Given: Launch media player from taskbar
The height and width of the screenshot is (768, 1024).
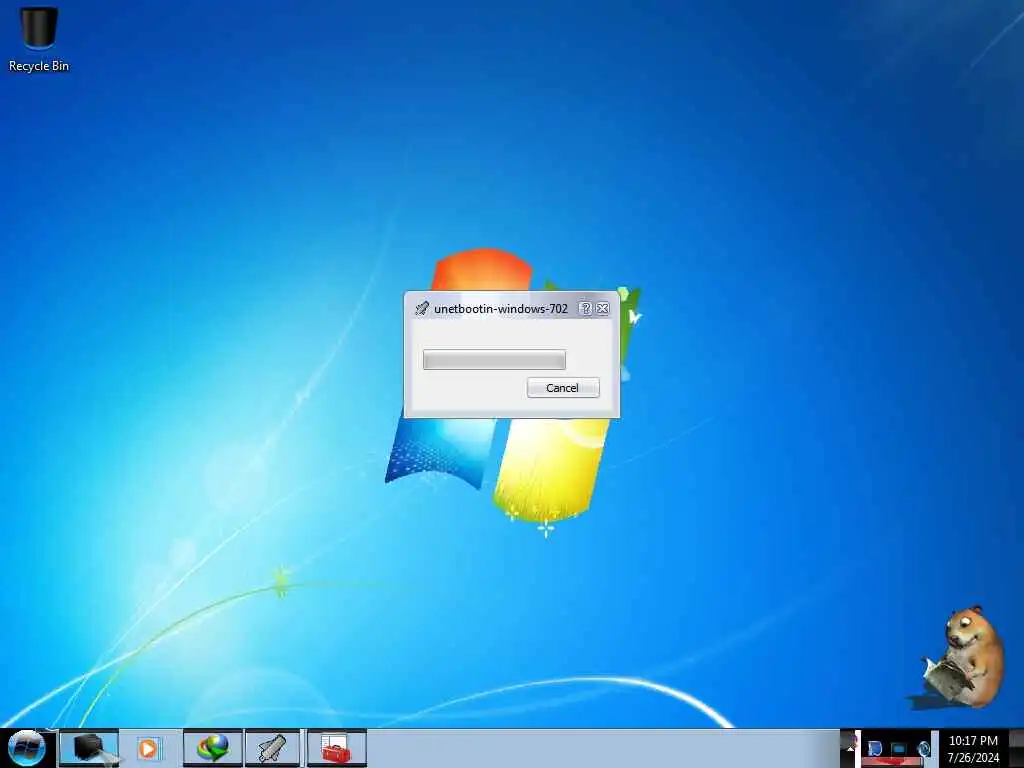Looking at the screenshot, I should pyautogui.click(x=149, y=748).
